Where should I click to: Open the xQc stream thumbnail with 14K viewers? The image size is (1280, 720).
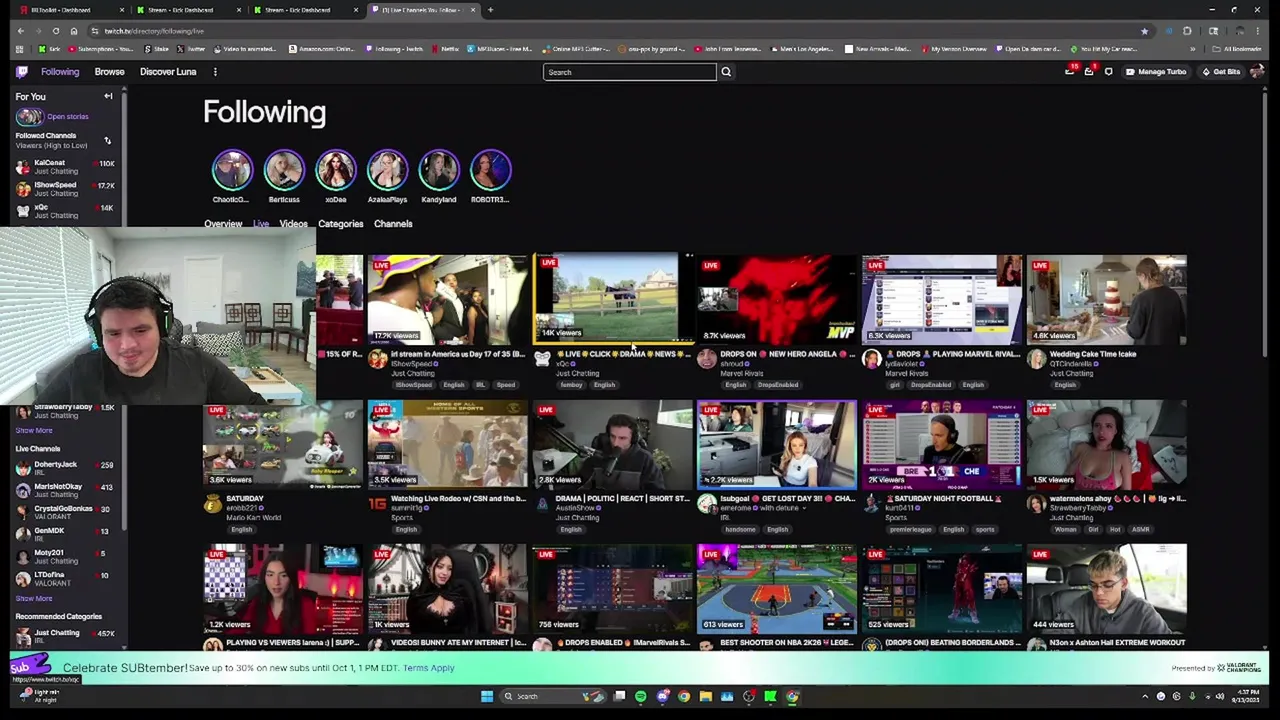click(x=612, y=298)
